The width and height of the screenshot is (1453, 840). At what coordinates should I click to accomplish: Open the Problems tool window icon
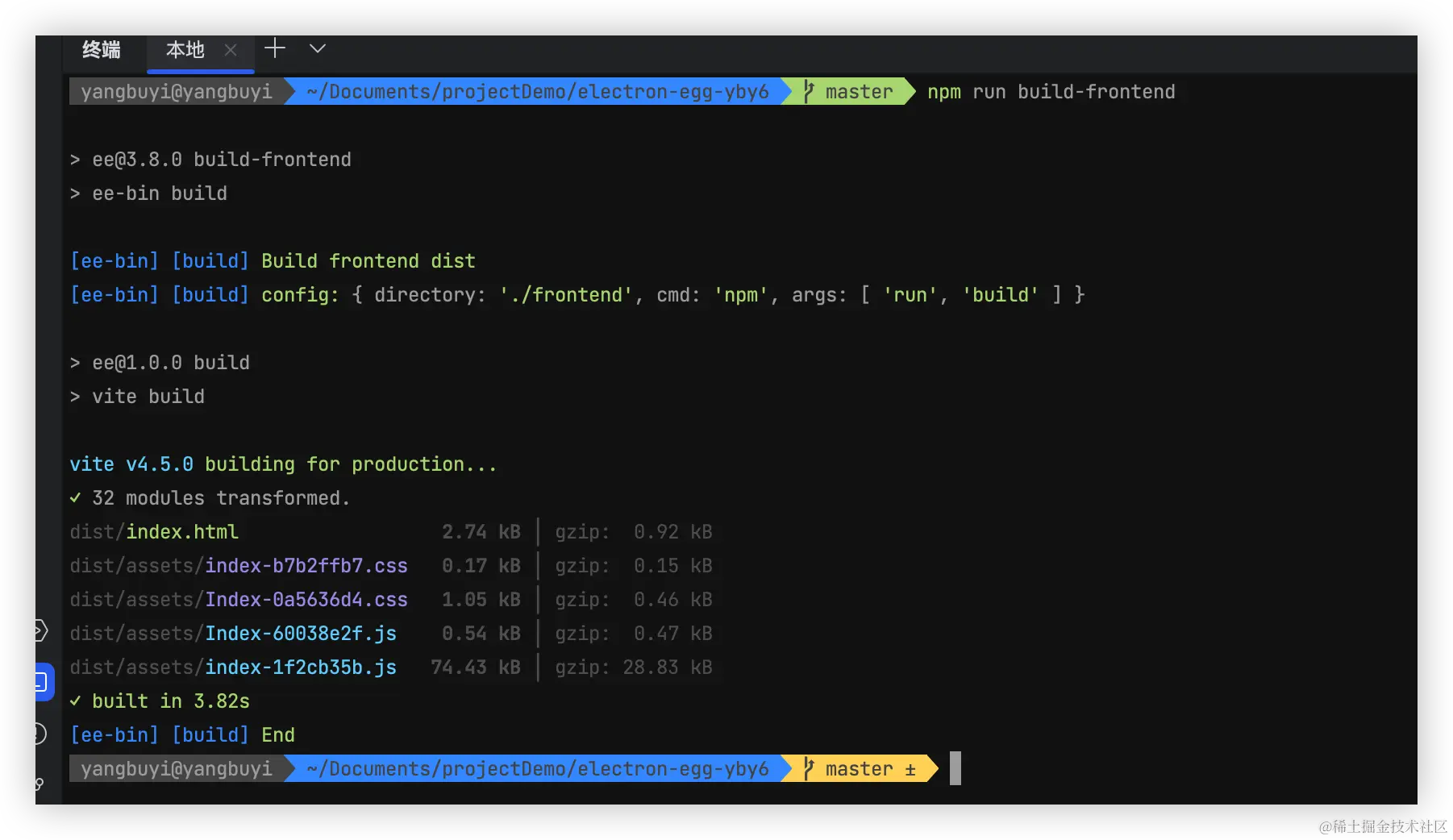[40, 734]
